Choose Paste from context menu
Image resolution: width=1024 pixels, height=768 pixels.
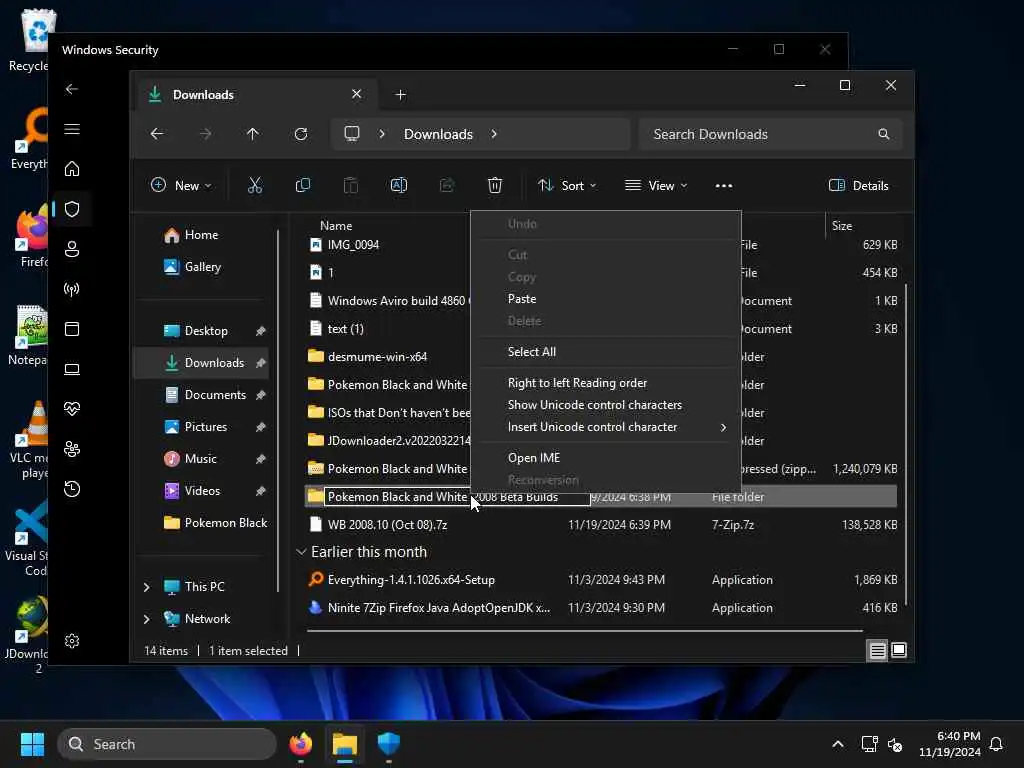click(605, 298)
